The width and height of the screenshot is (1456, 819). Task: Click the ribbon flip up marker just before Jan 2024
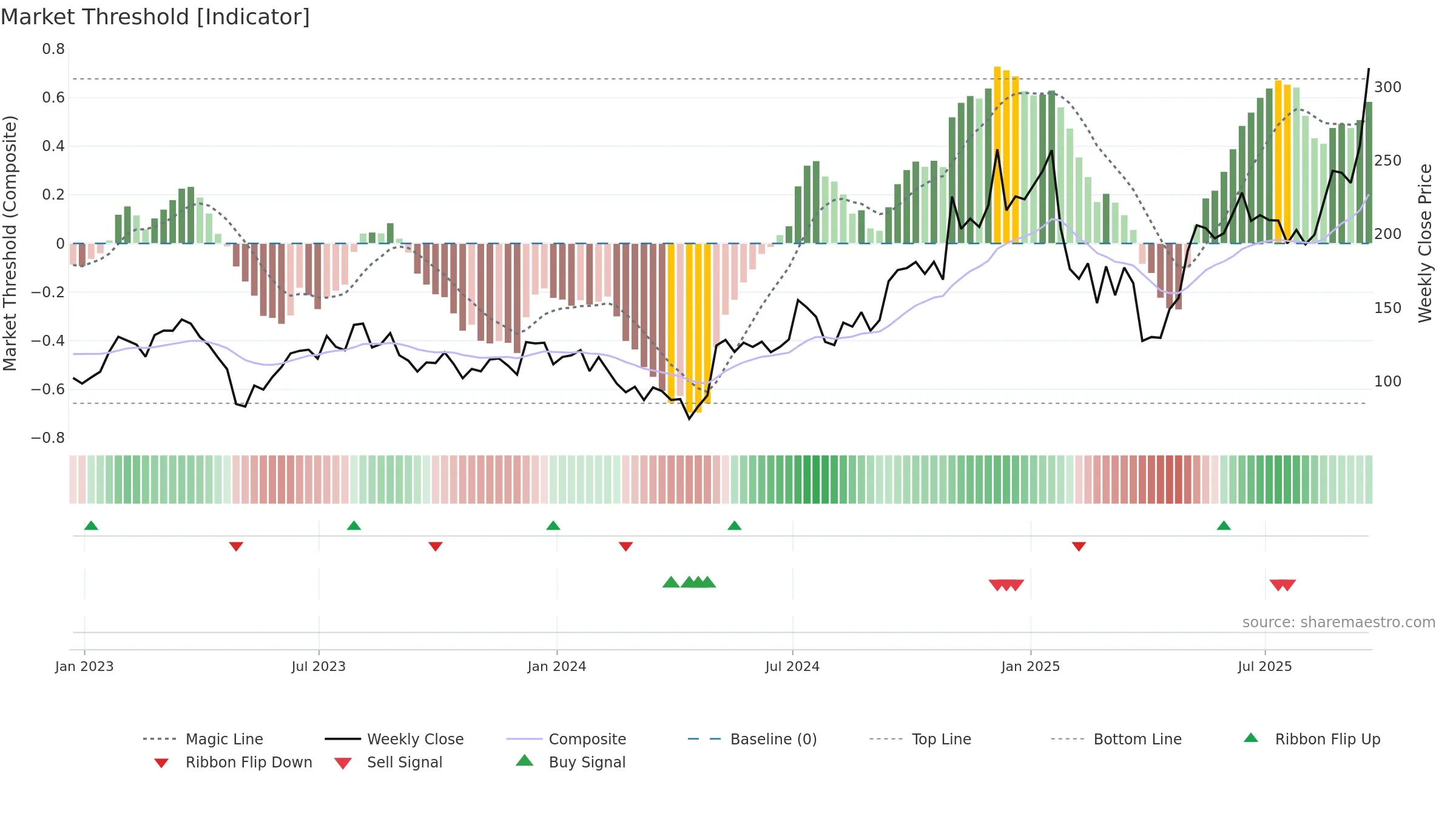click(553, 525)
